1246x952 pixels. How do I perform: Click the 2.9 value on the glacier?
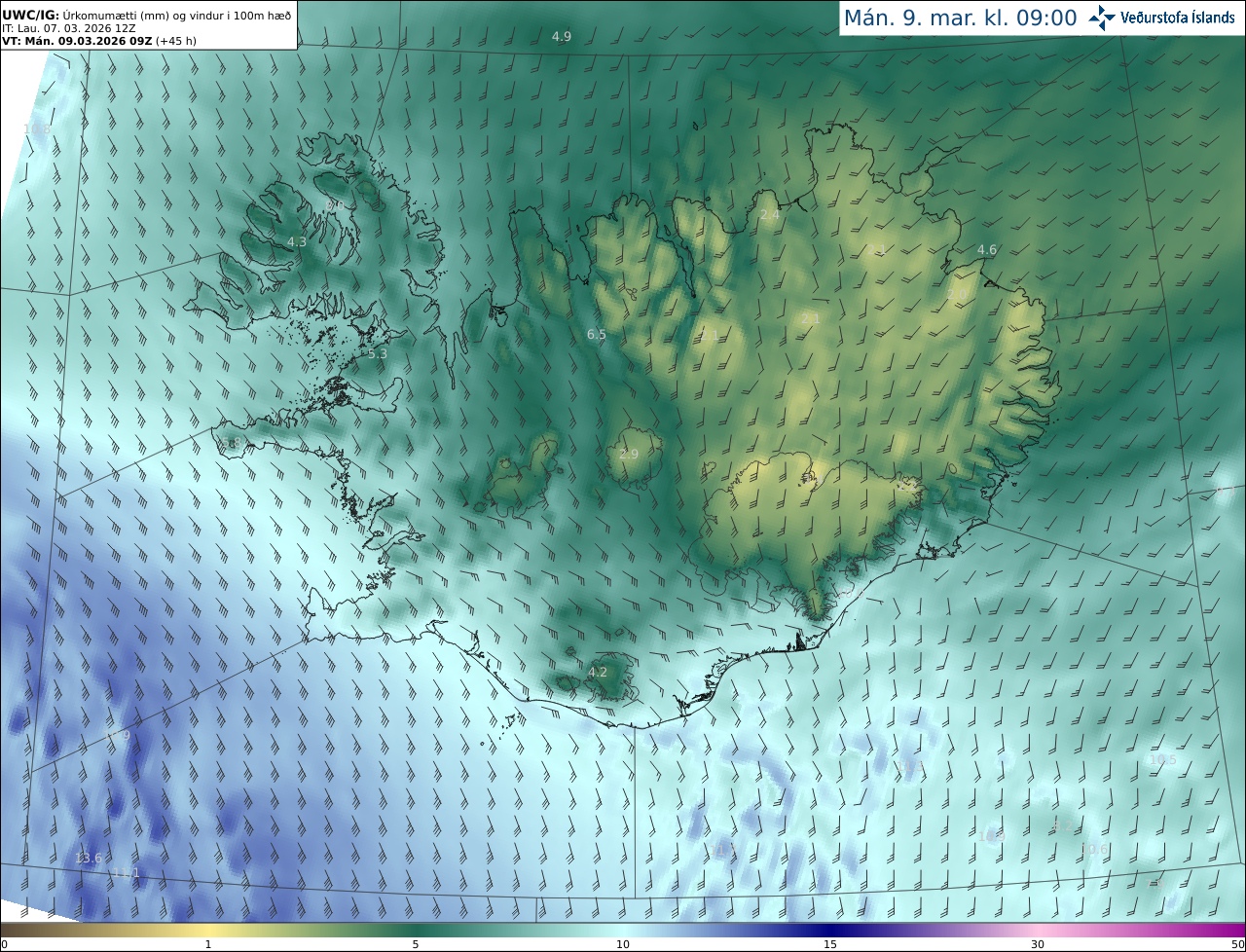[x=629, y=455]
